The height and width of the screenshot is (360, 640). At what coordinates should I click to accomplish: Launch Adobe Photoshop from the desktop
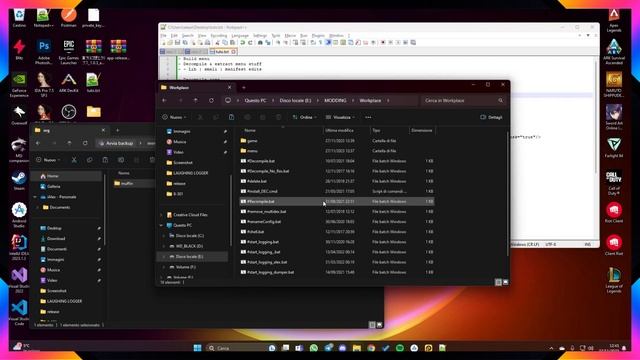point(44,52)
